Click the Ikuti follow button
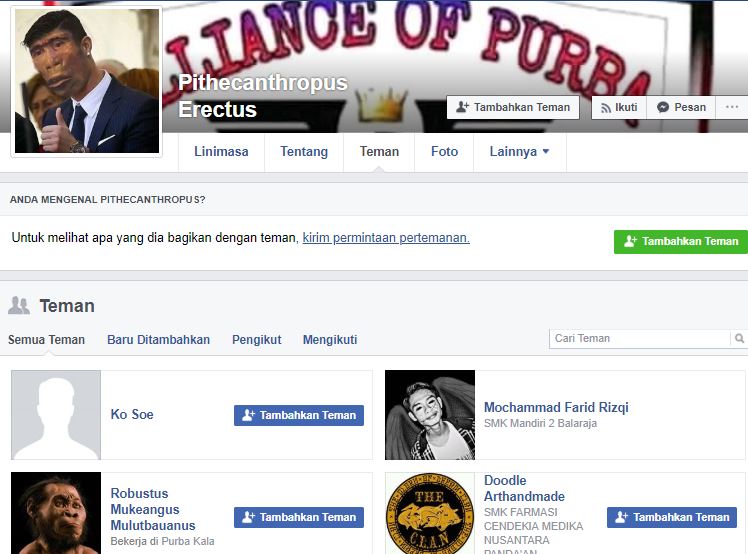The width and height of the screenshot is (748, 554). coord(618,107)
